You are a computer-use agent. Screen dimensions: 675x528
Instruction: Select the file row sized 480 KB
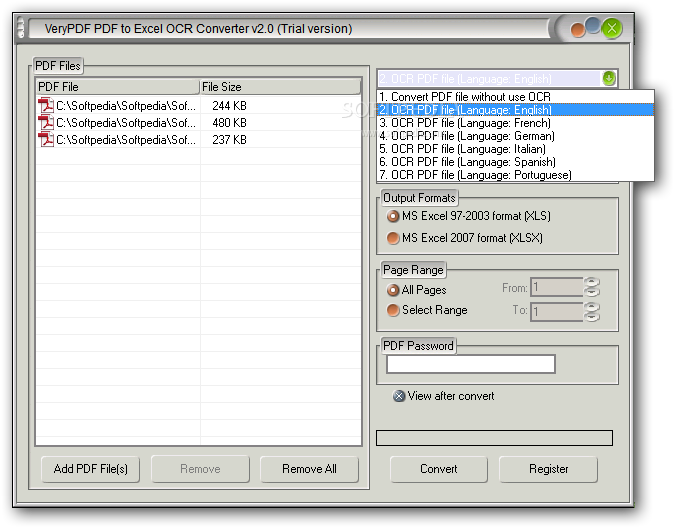199,123
